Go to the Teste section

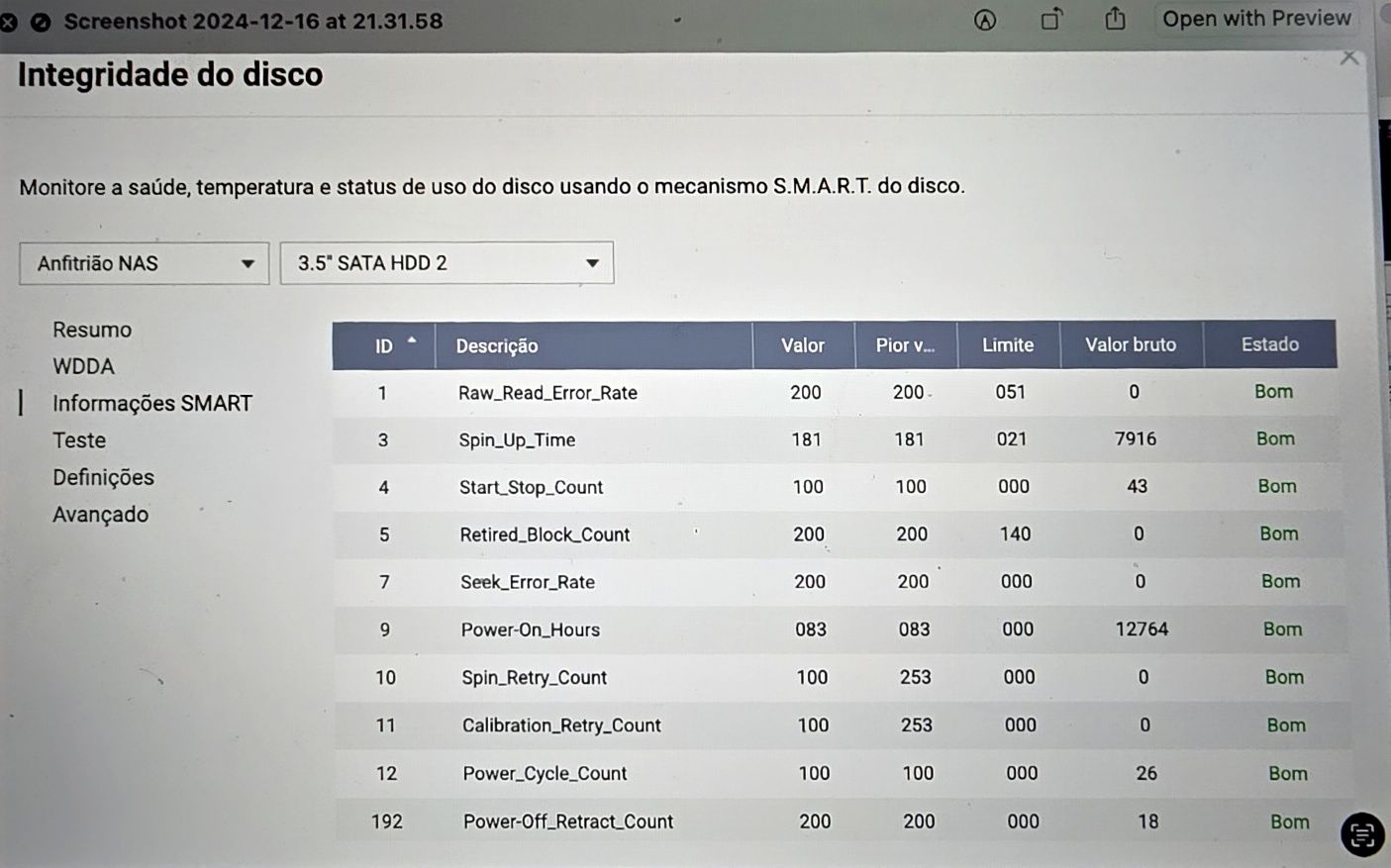[x=79, y=440]
